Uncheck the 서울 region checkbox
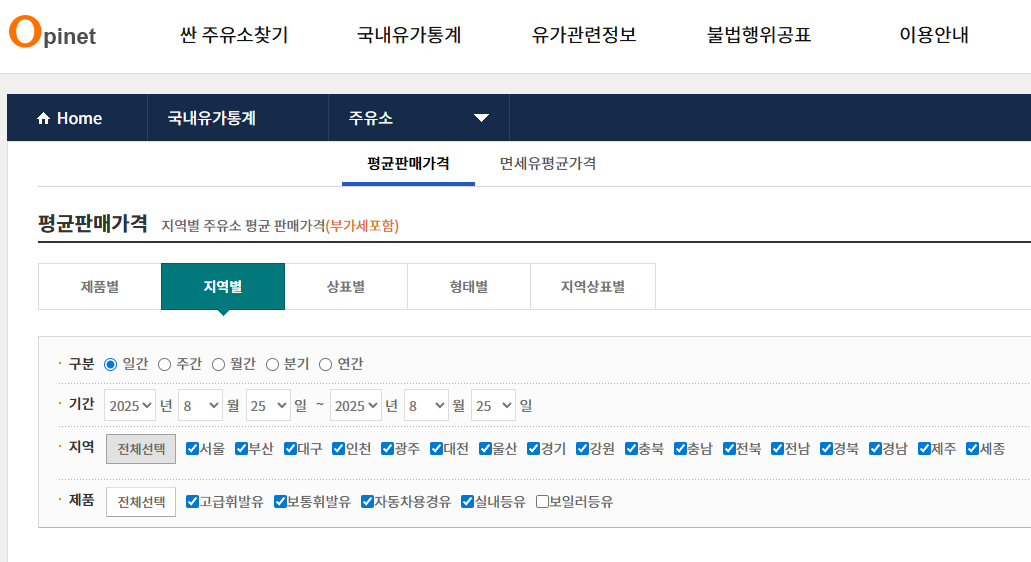Viewport: 1031px width, 562px height. [x=192, y=448]
